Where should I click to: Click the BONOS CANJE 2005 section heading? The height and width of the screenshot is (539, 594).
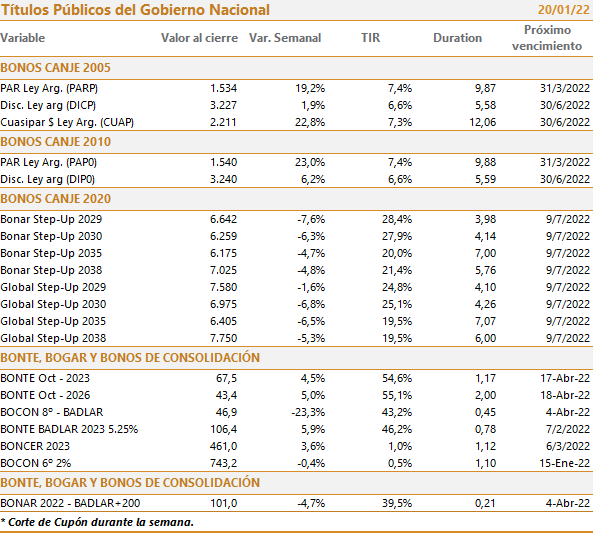coord(55,68)
